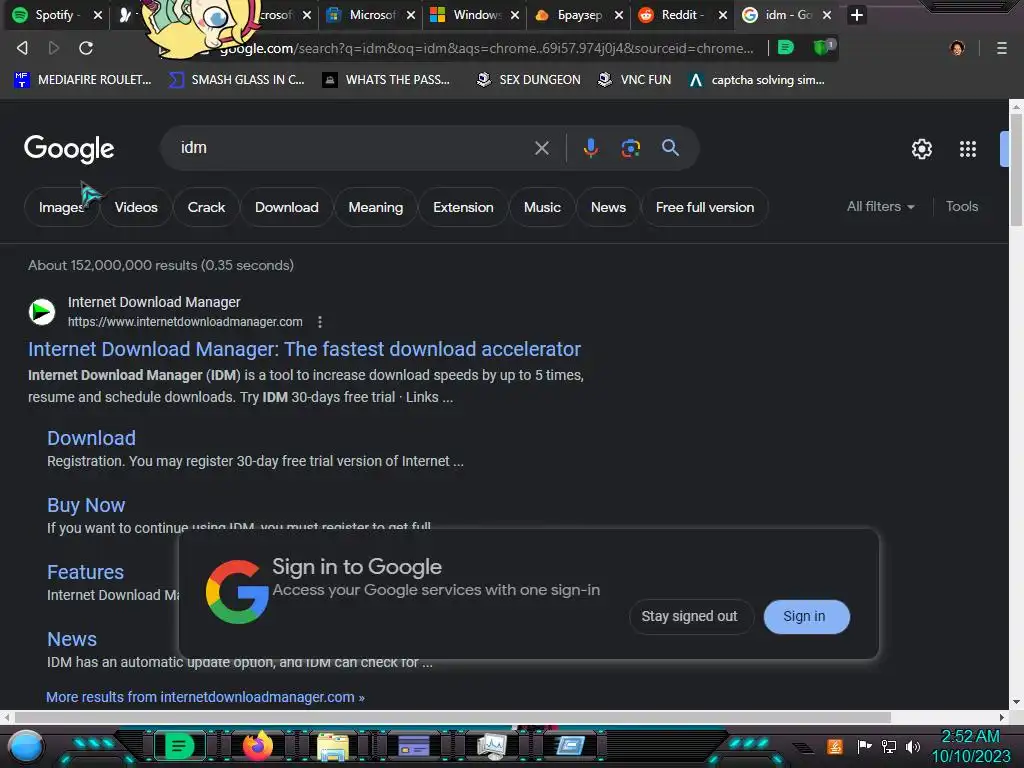Select the Download suggestion chip
The image size is (1024, 768).
[287, 207]
